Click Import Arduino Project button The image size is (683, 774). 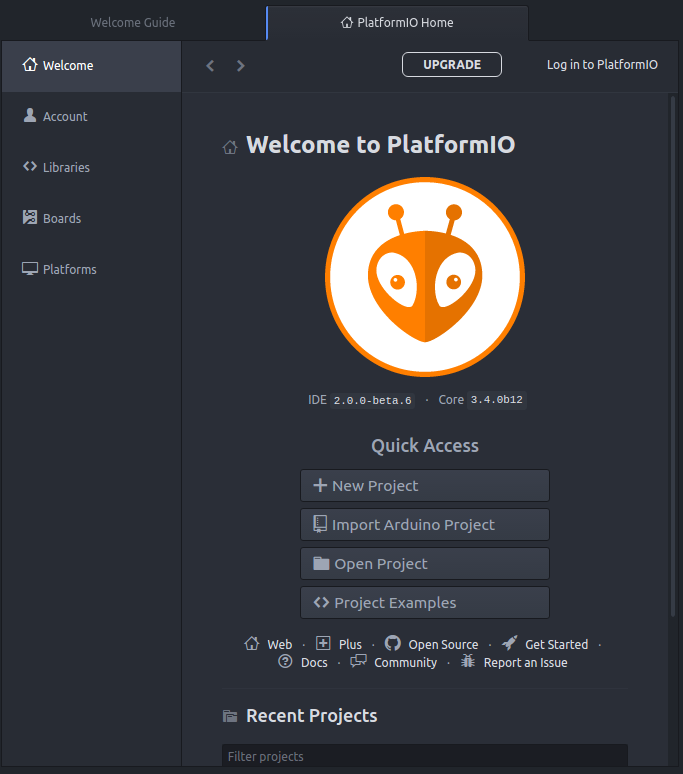[425, 525]
